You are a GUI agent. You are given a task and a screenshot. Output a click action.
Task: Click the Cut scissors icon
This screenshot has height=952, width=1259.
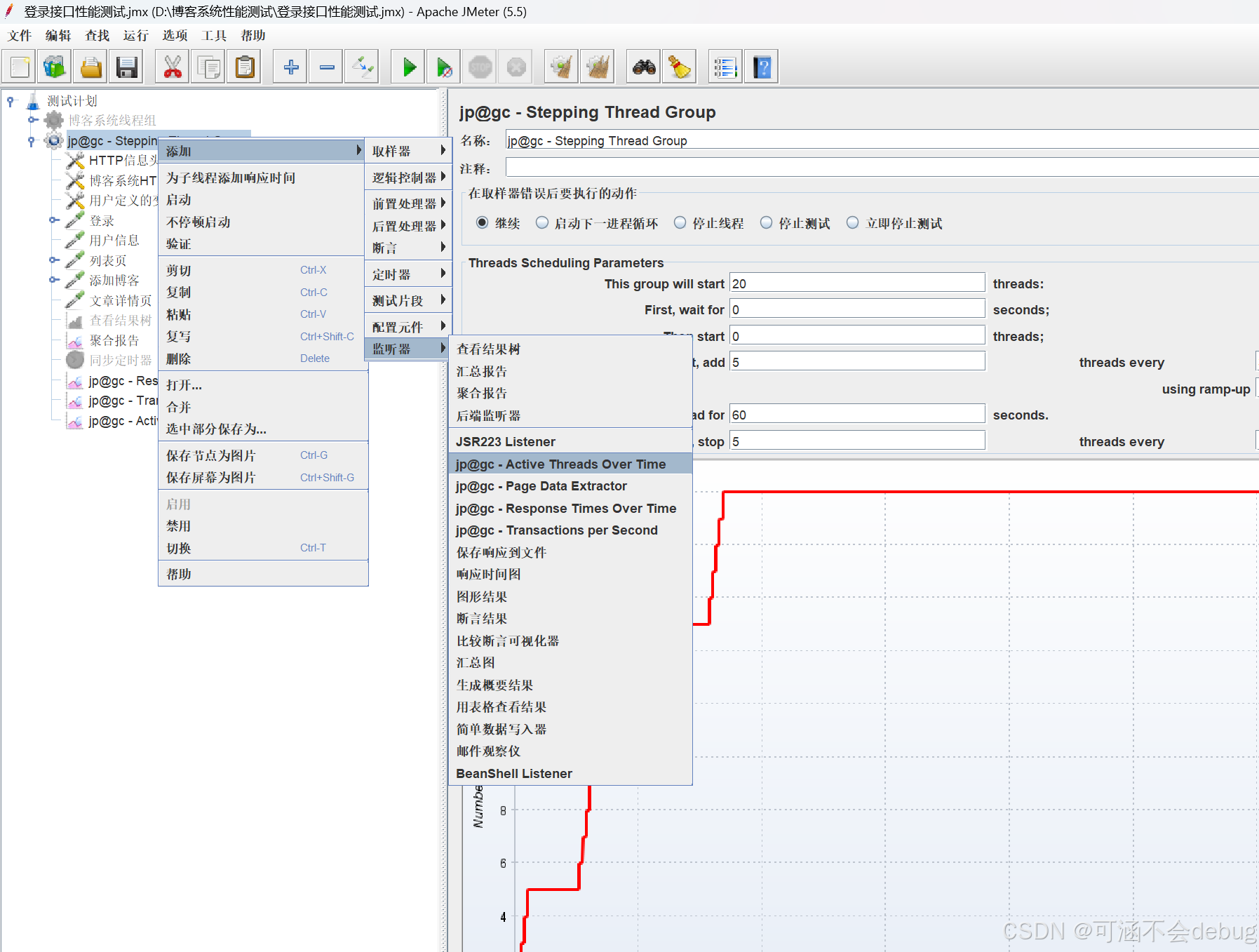click(172, 67)
